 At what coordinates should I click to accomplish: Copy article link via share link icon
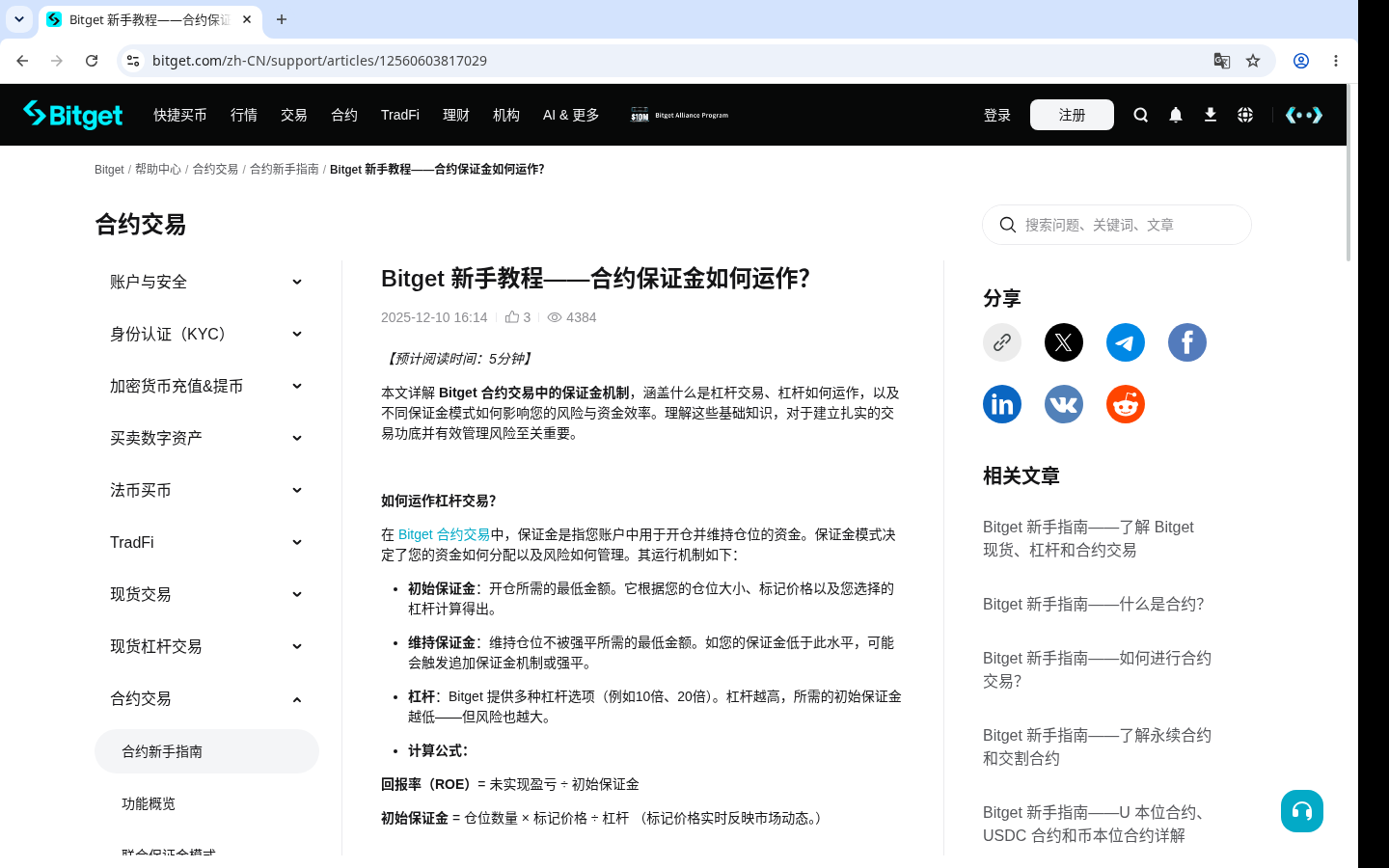point(1002,342)
